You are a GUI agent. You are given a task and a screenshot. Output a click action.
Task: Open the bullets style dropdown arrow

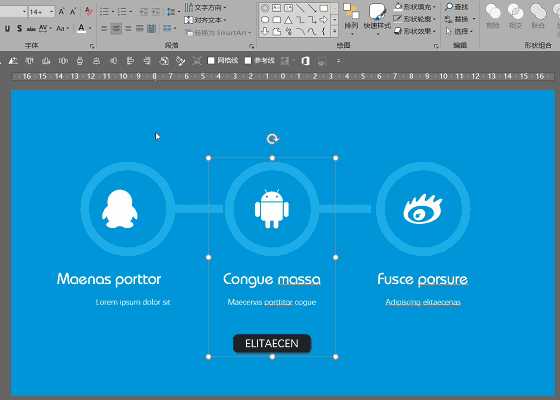[113, 12]
